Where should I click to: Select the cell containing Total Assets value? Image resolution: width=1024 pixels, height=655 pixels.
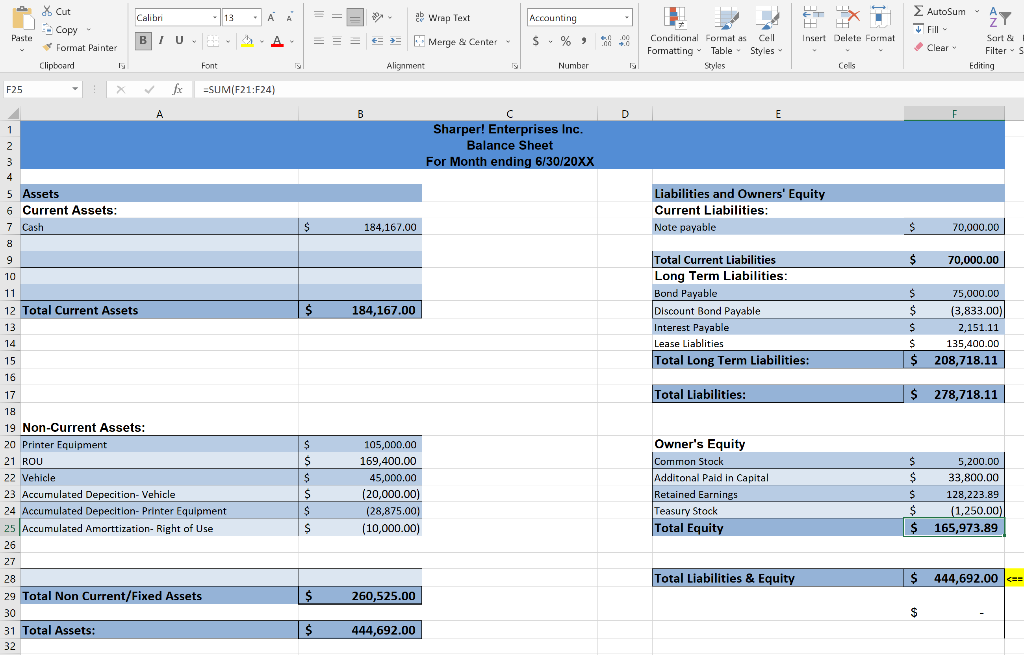coord(360,629)
